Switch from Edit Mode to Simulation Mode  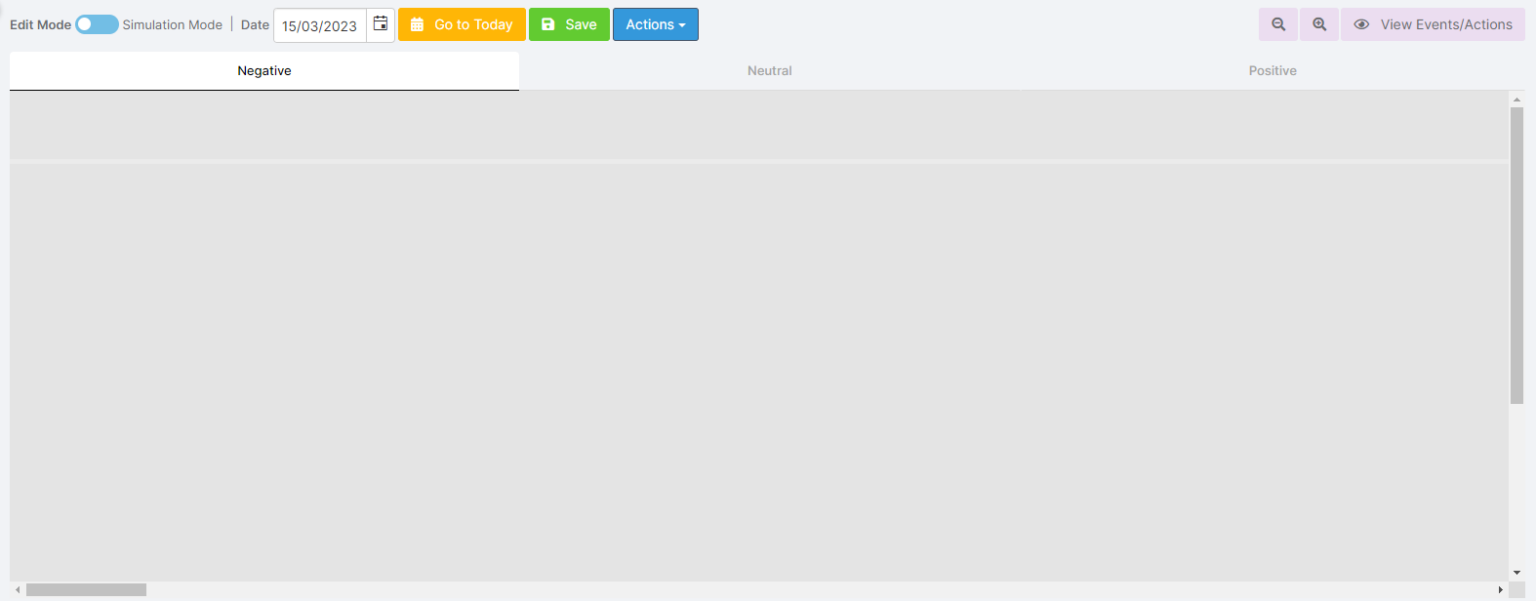pyautogui.click(x=97, y=23)
